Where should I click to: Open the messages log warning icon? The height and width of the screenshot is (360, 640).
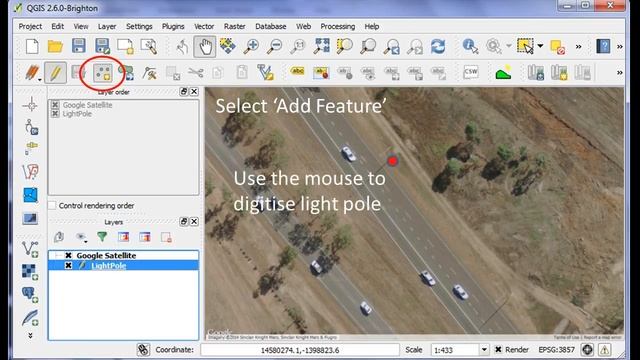pyautogui.click(x=604, y=350)
